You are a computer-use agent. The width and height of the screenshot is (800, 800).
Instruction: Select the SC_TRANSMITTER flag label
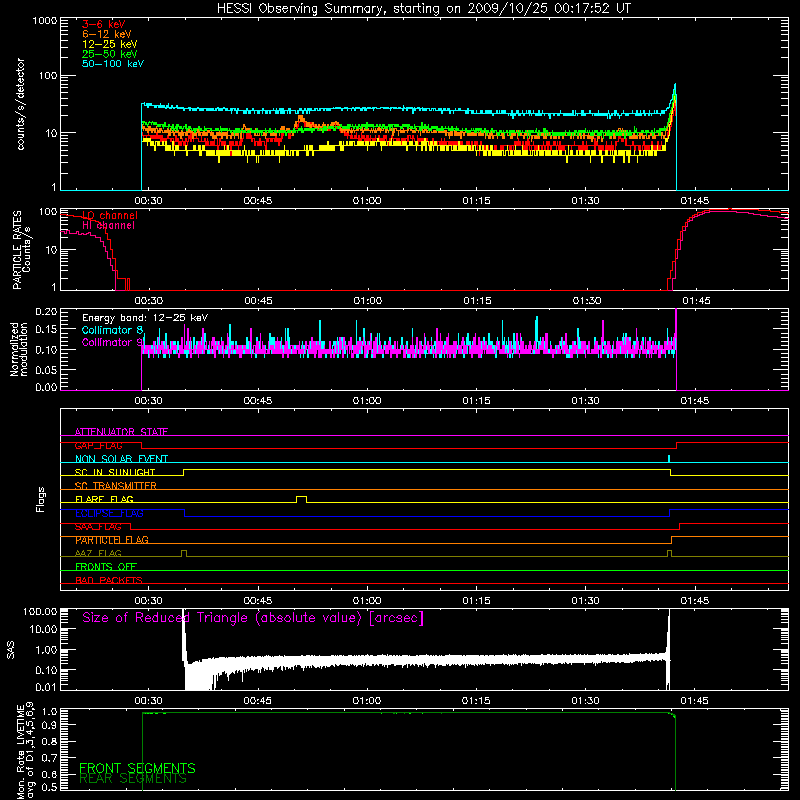(115, 485)
